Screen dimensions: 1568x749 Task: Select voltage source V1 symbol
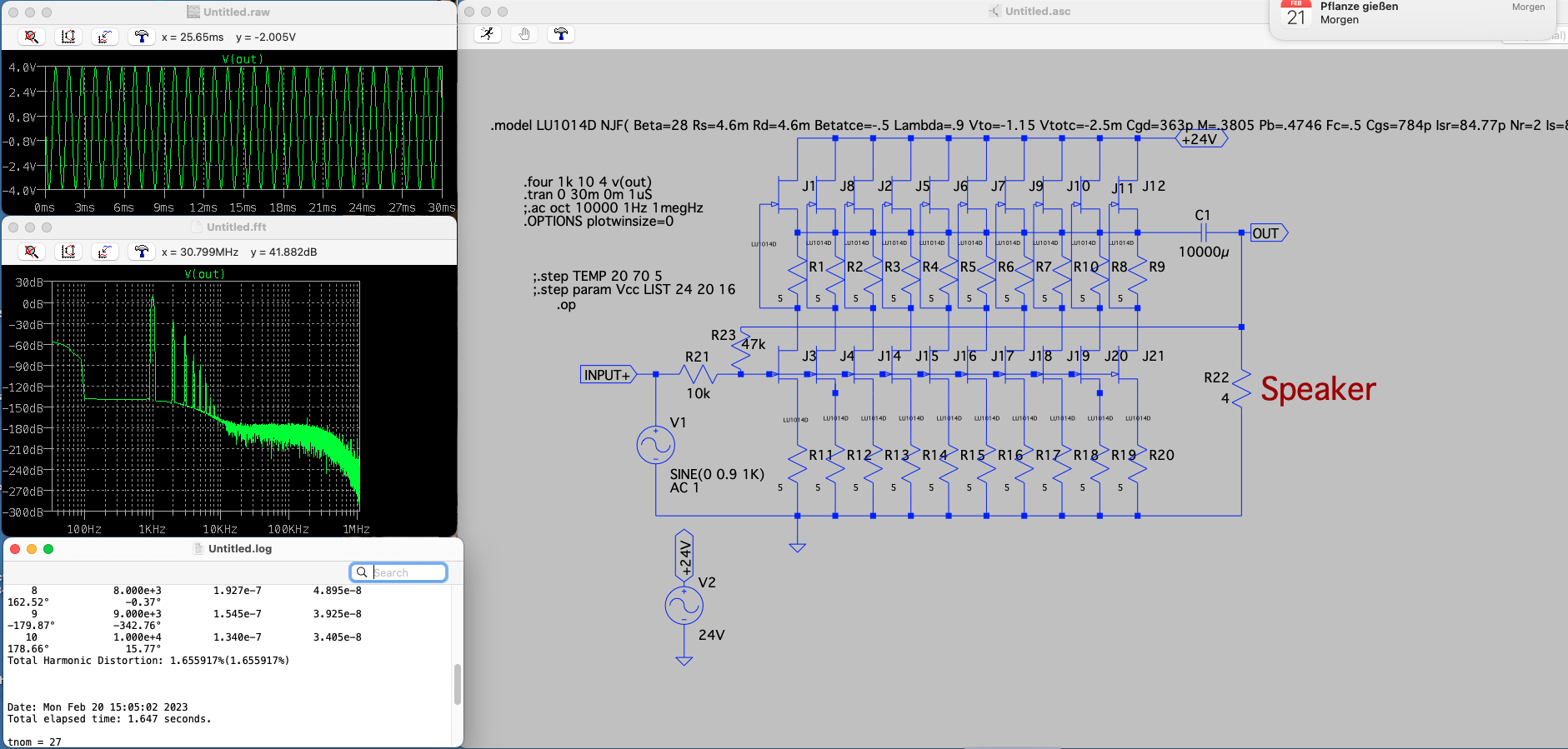[655, 445]
